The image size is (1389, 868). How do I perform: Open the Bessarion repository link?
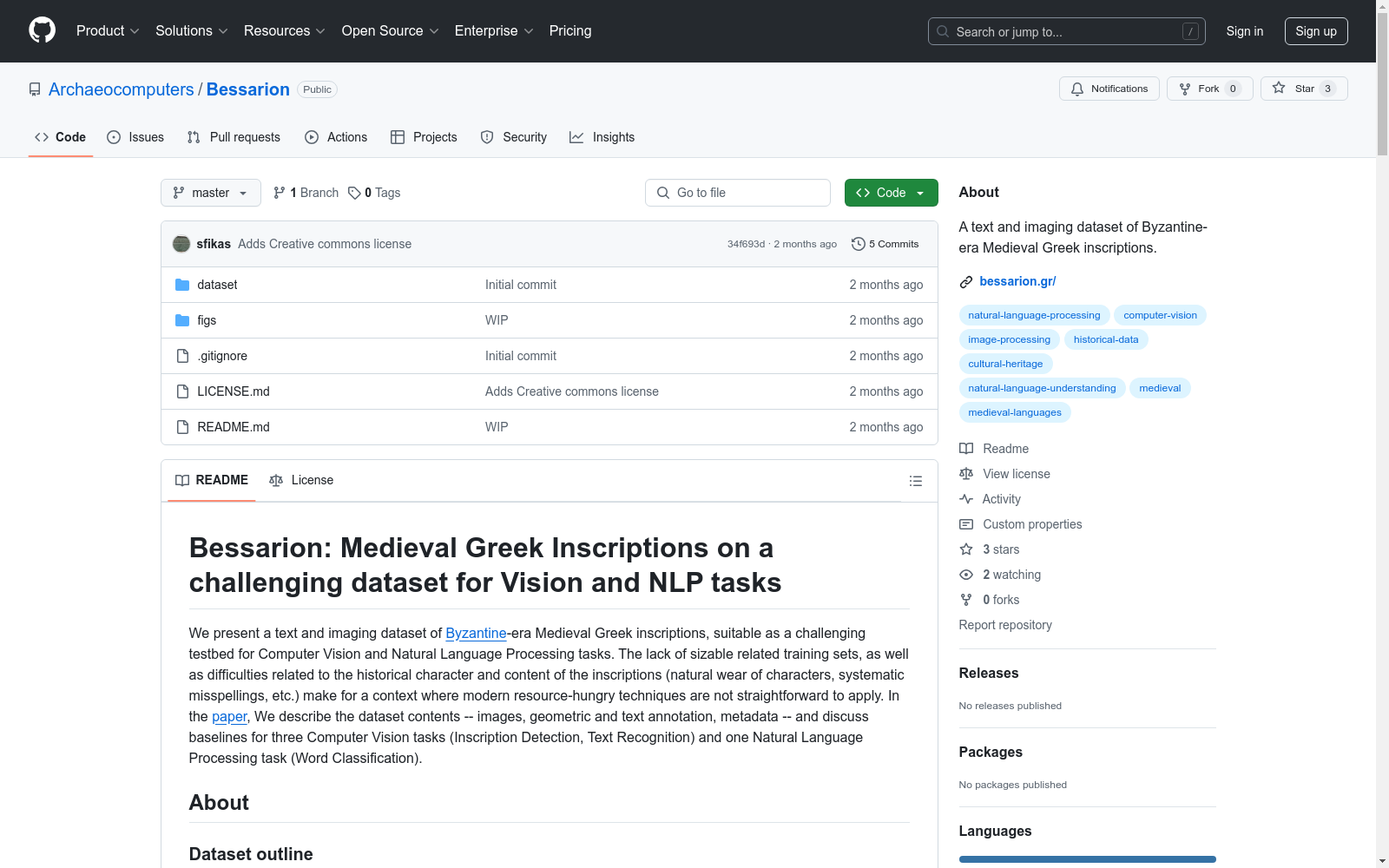point(248,89)
